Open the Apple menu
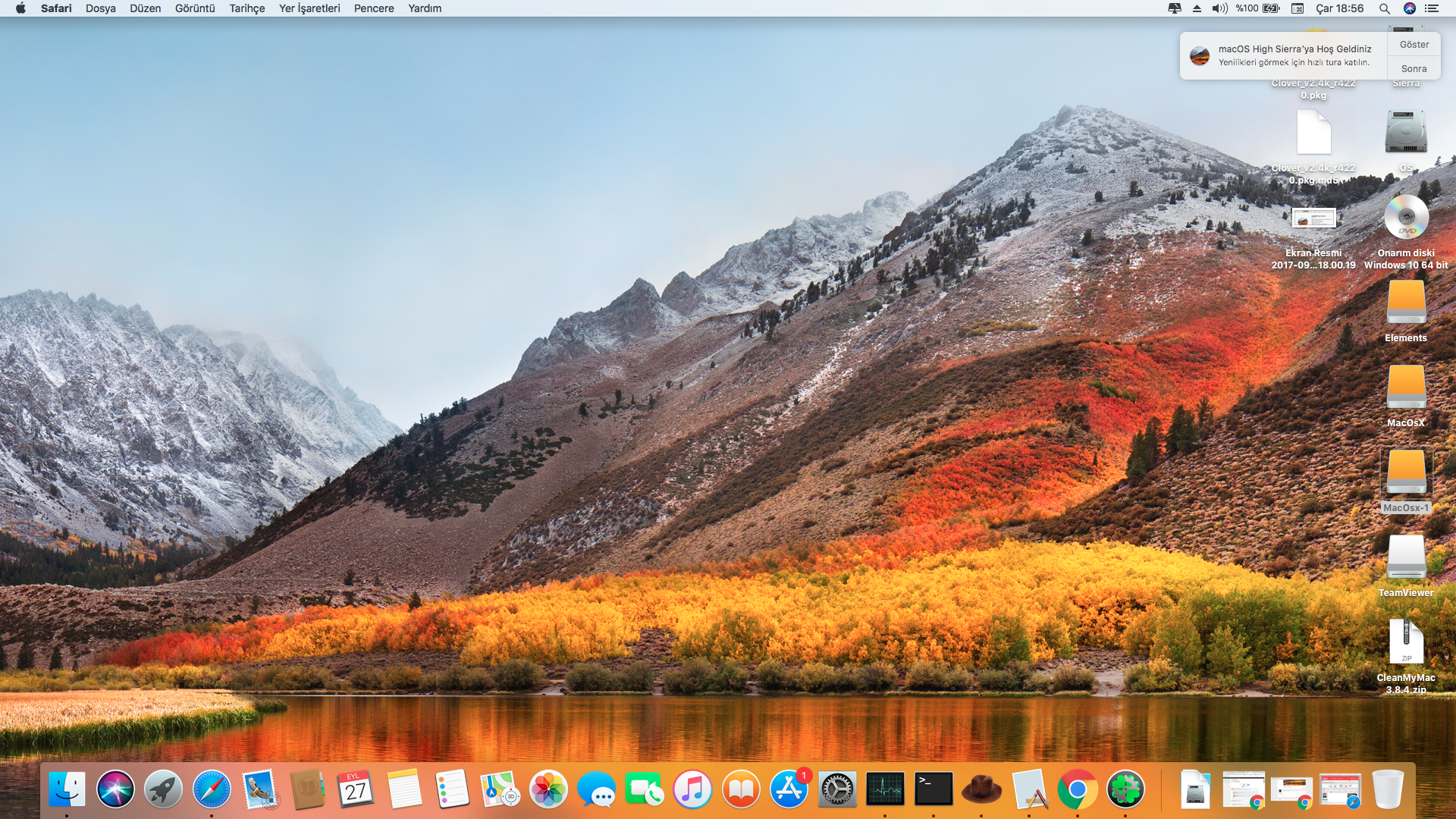This screenshot has width=1456, height=819. (20, 8)
